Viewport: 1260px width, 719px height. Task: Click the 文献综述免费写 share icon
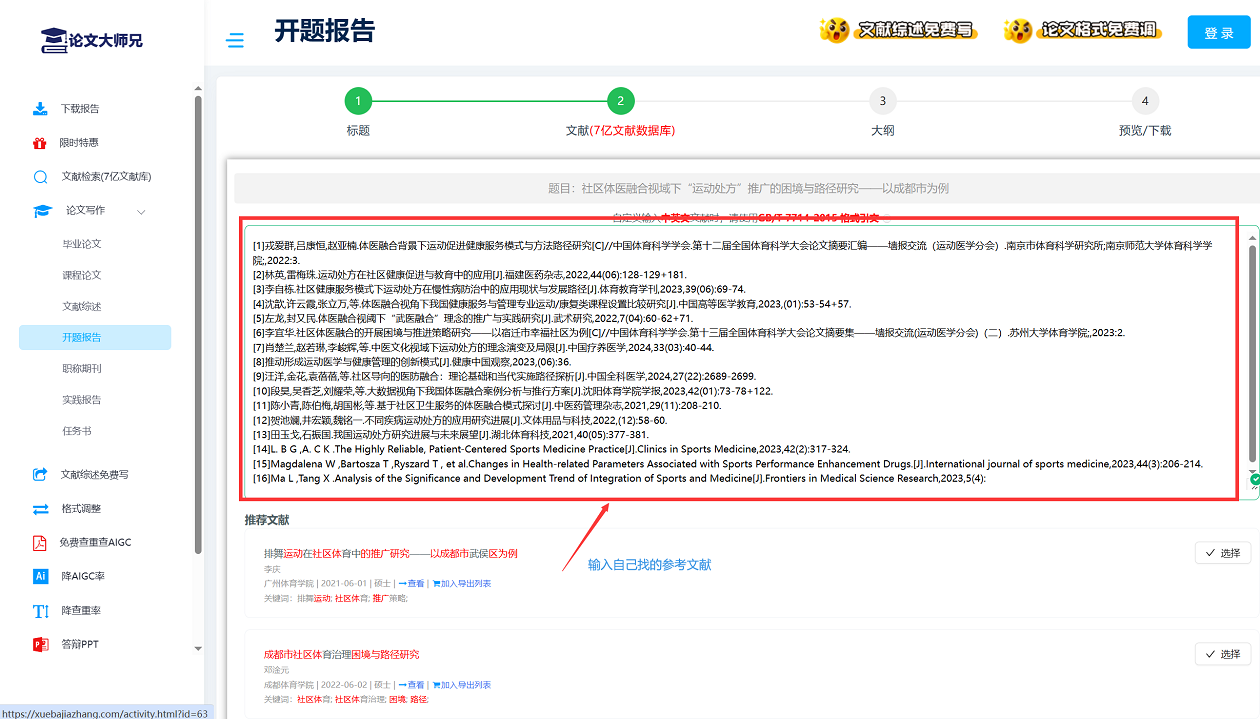[41, 475]
